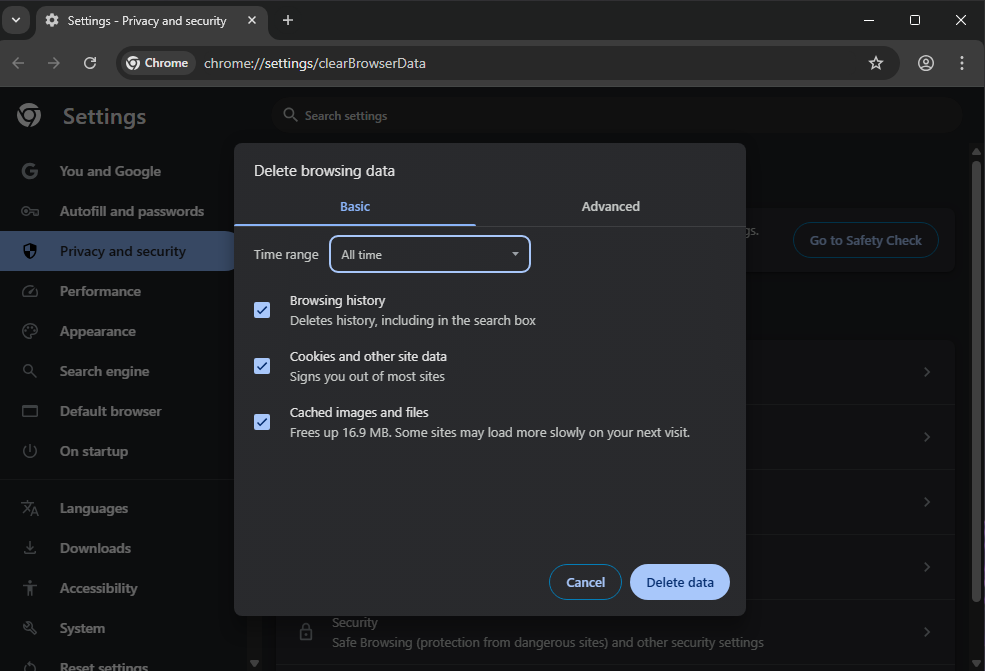Open Default browser settings
The width and height of the screenshot is (985, 671).
111,411
